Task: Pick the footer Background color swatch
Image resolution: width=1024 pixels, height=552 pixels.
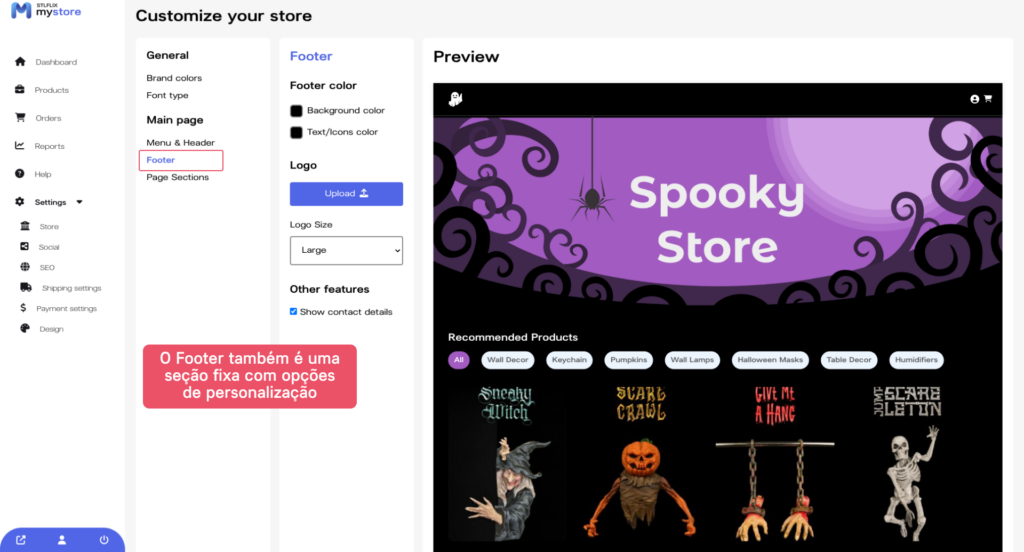Action: click(x=296, y=111)
